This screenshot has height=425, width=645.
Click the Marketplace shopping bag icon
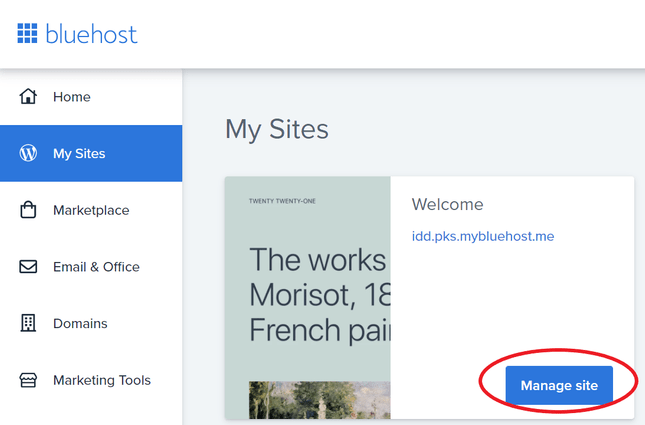pos(28,210)
